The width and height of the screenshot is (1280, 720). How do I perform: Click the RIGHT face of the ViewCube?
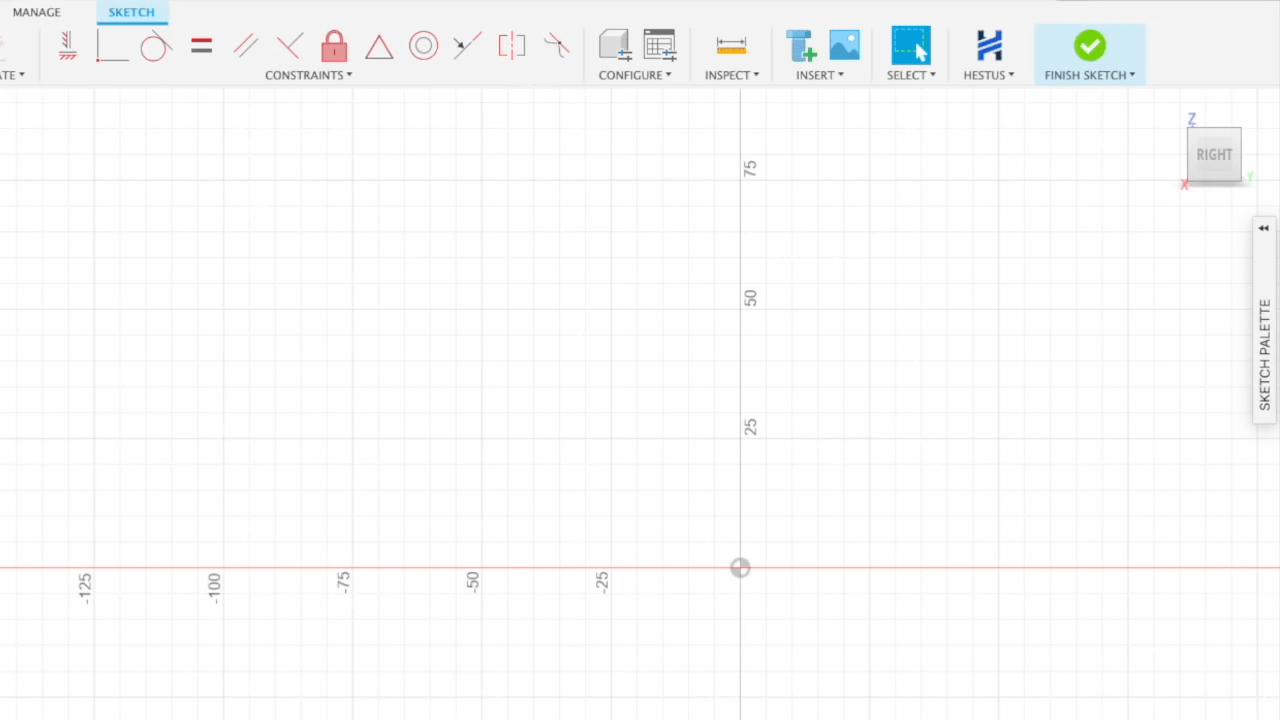coord(1214,155)
